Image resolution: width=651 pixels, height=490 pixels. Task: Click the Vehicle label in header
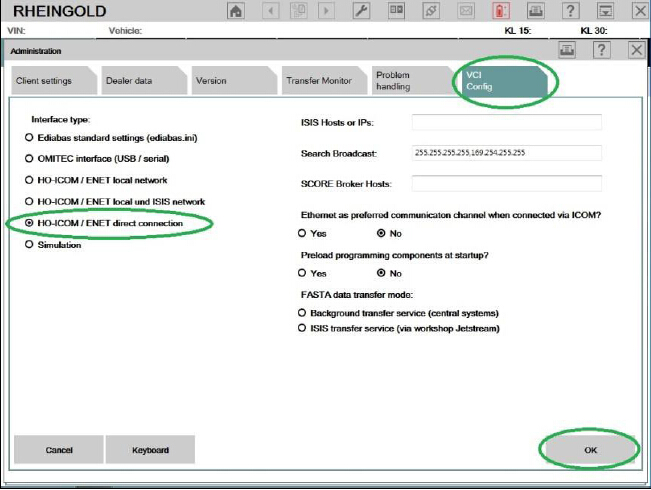coord(125,31)
